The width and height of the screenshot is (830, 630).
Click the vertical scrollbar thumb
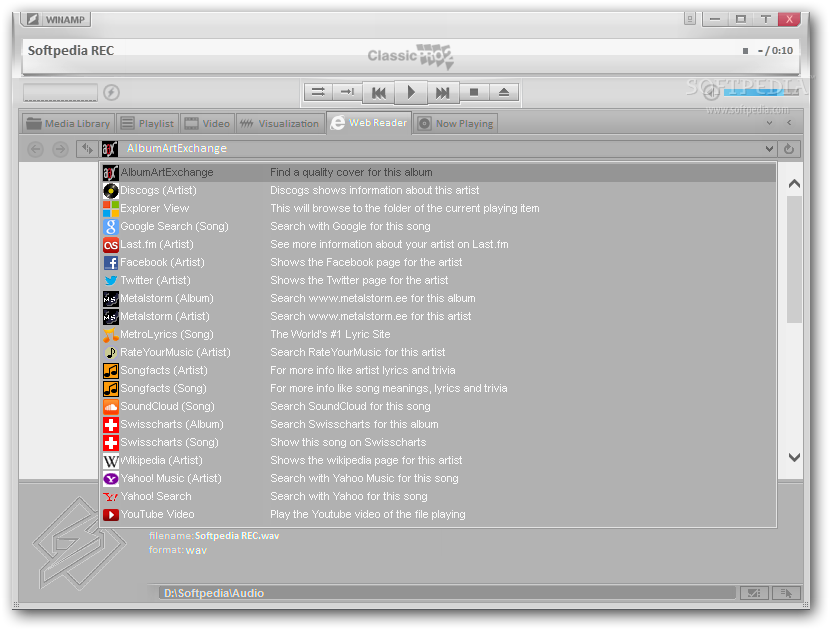click(794, 259)
